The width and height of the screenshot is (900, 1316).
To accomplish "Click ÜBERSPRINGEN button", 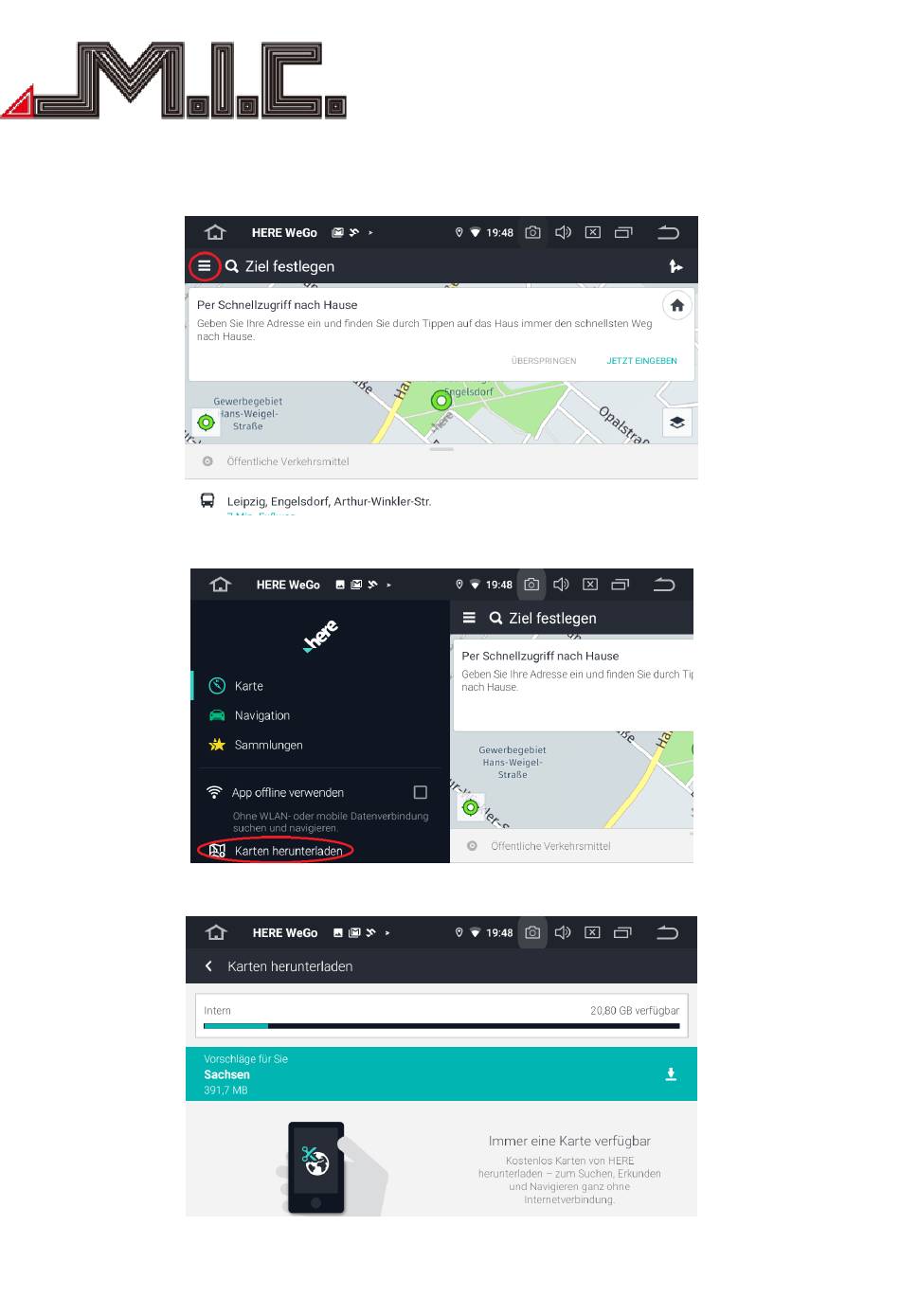I will tap(544, 361).
